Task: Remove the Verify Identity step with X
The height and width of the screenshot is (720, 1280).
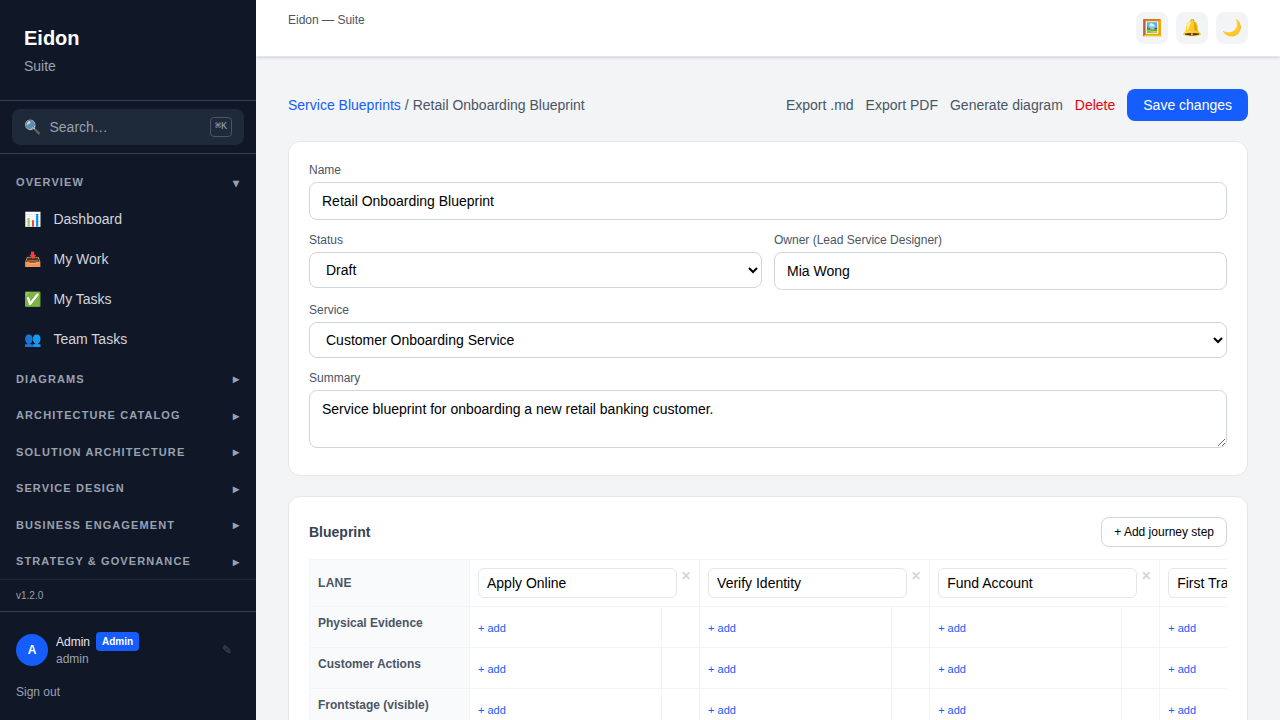Action: 916,575
